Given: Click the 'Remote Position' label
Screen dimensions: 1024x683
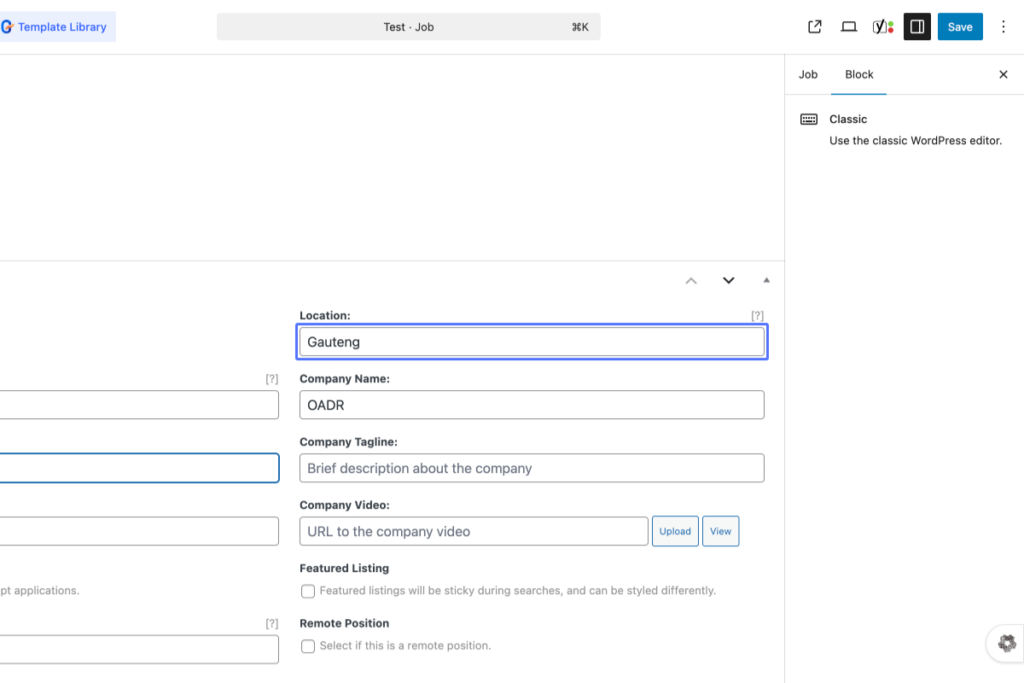Looking at the screenshot, I should [344, 623].
